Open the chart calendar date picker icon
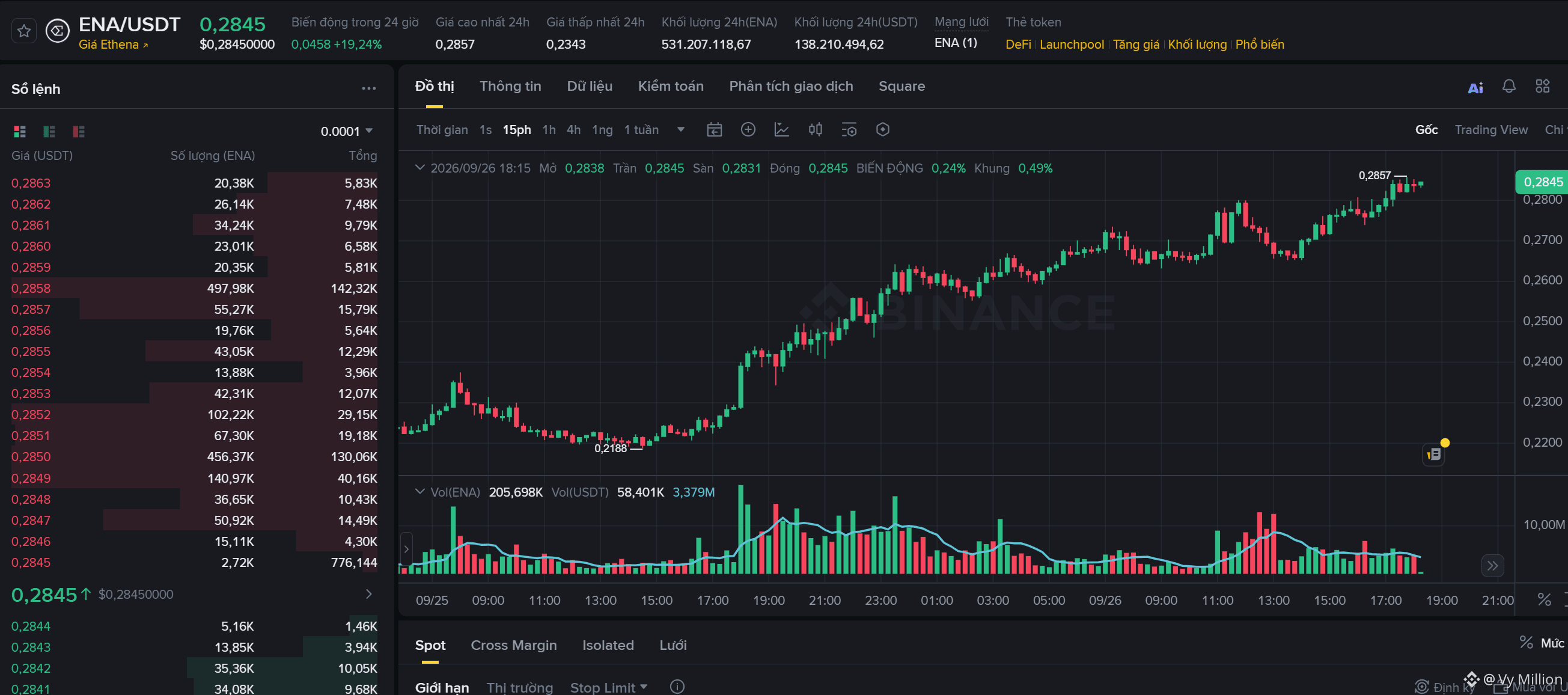 click(x=715, y=130)
